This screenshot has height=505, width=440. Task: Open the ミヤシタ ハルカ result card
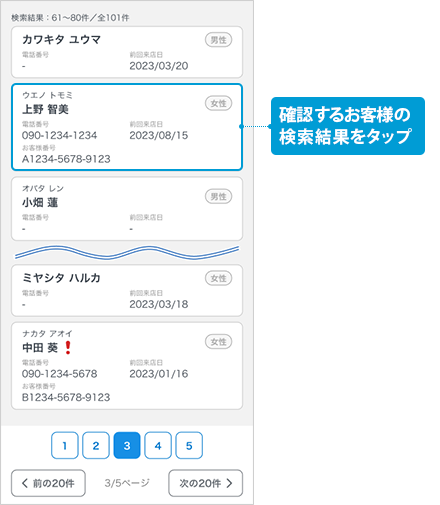pos(127,290)
